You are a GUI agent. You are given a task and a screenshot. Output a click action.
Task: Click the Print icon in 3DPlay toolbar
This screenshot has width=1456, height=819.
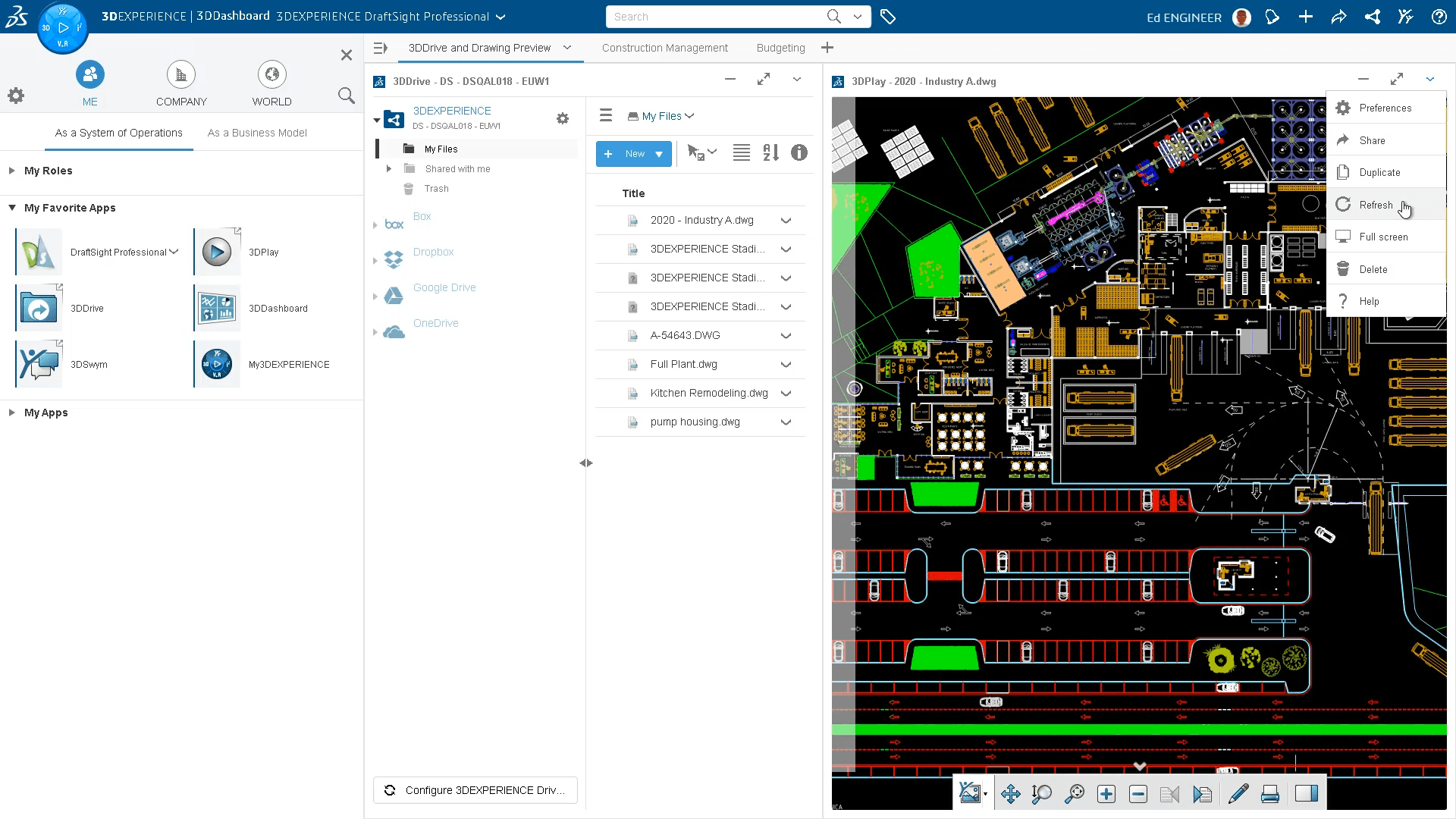[x=1270, y=794]
